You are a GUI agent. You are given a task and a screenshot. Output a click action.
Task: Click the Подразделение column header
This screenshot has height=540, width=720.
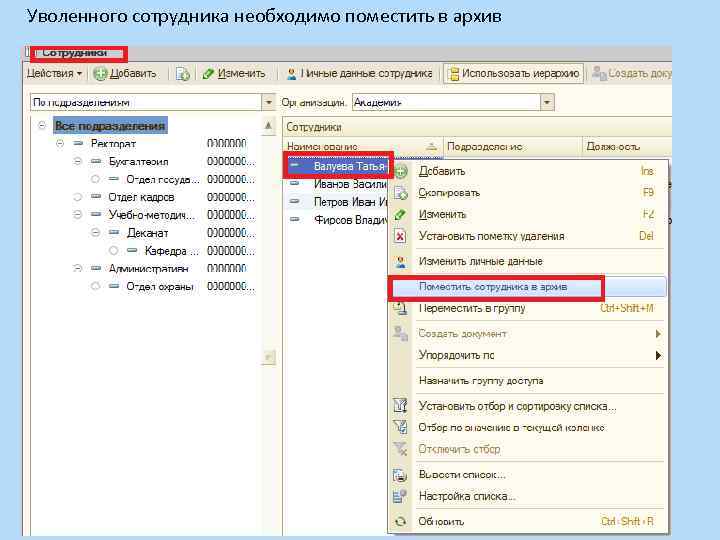pos(513,146)
